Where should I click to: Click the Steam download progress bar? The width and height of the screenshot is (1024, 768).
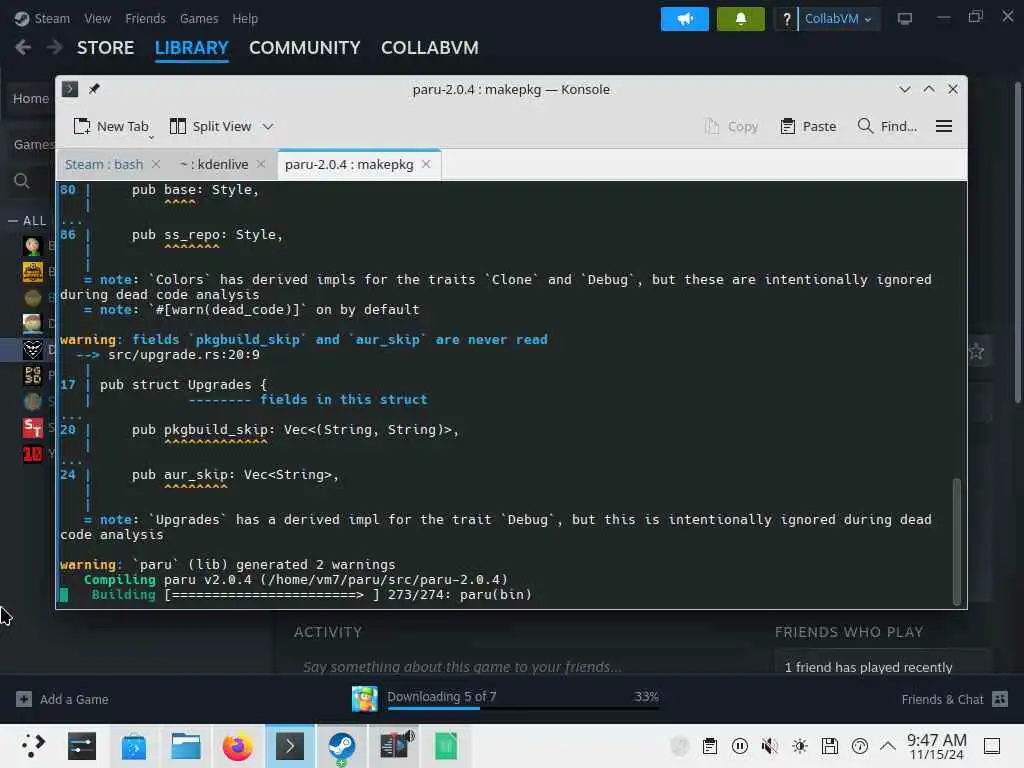click(522, 708)
